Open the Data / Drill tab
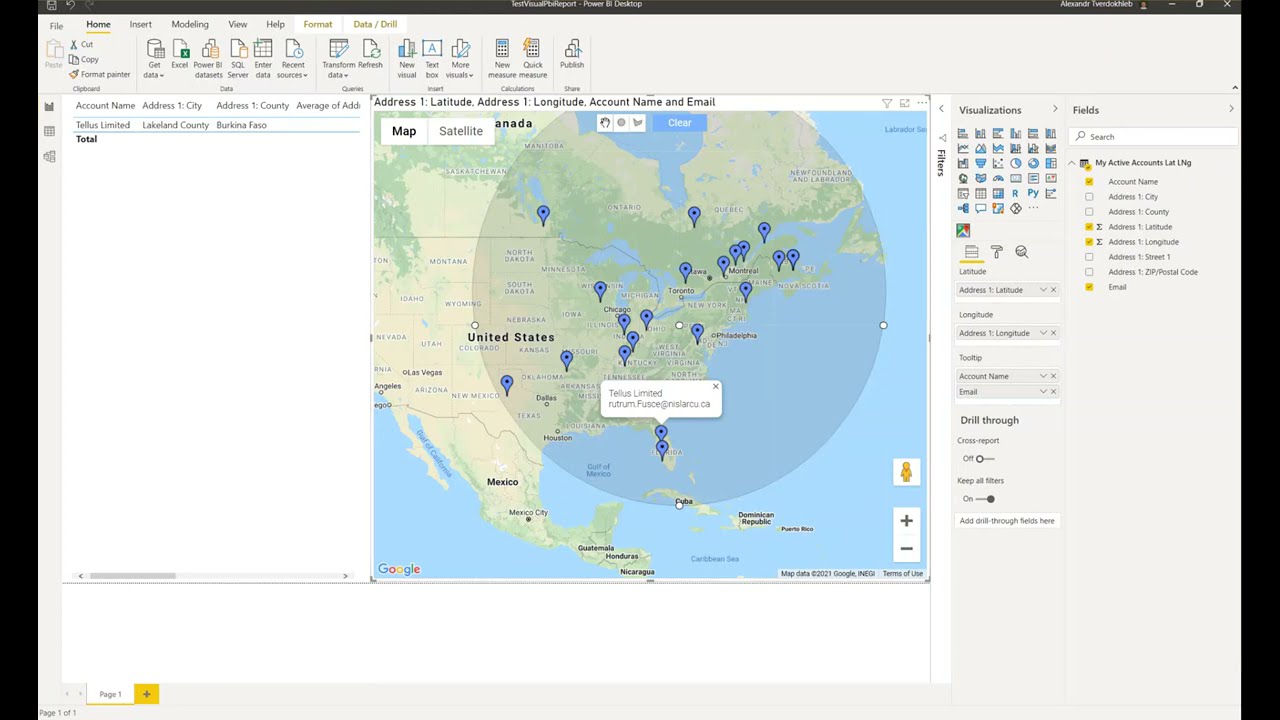This screenshot has height=720, width=1280. pyautogui.click(x=375, y=24)
